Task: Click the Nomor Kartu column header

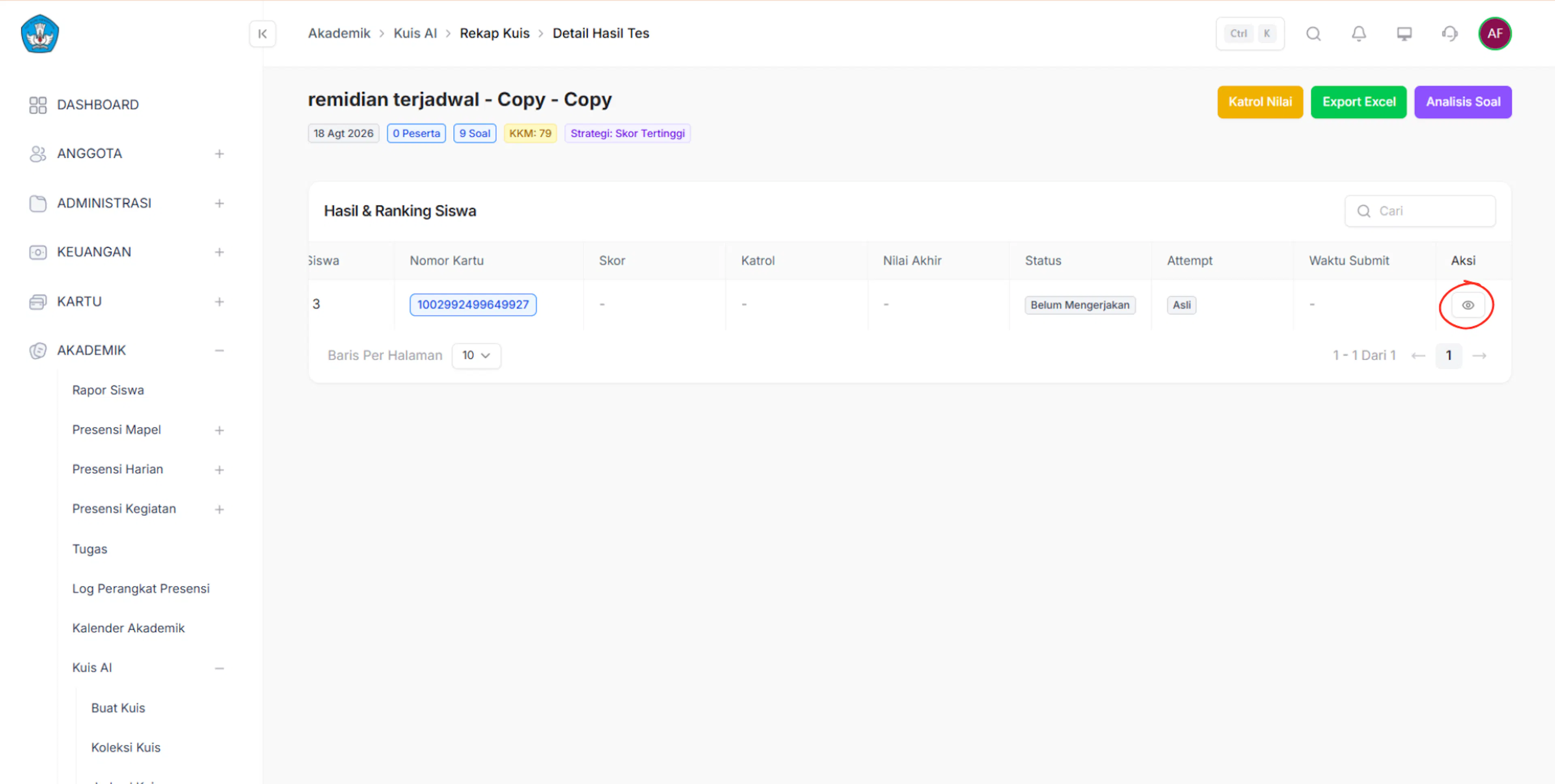Action: 447,261
